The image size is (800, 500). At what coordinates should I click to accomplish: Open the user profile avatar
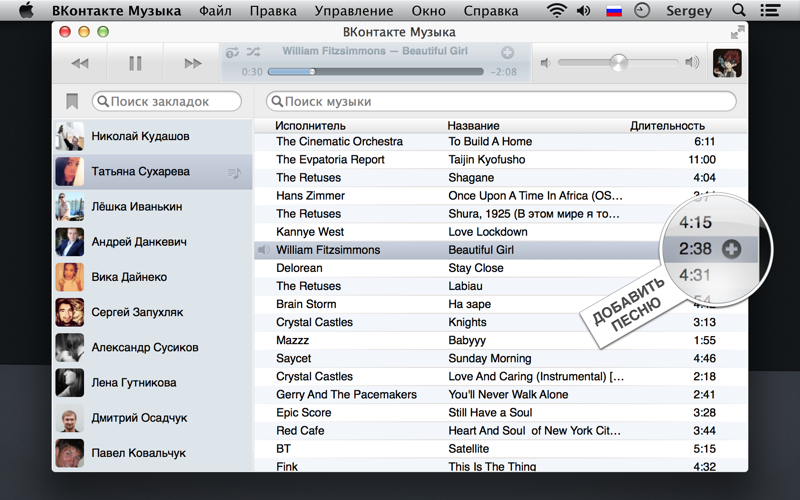point(727,63)
